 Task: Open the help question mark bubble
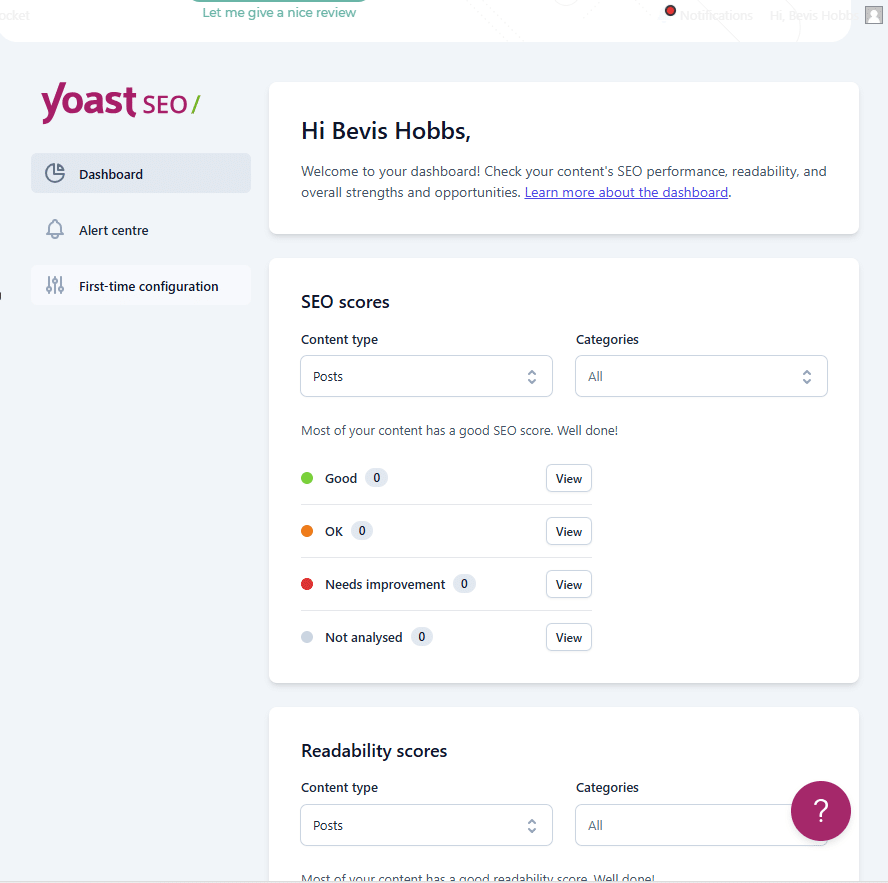coord(820,811)
